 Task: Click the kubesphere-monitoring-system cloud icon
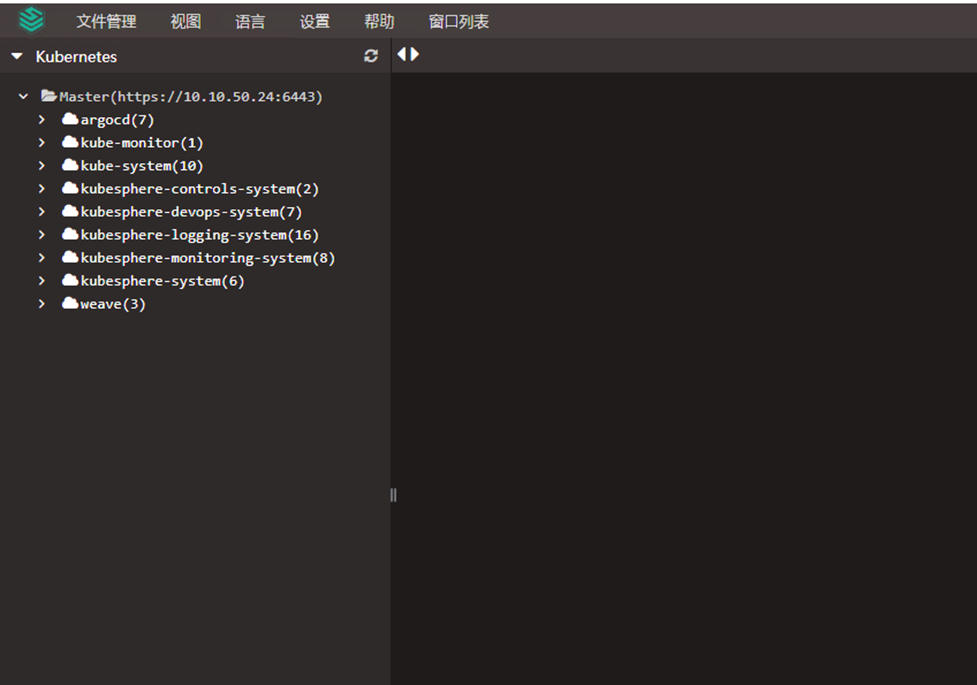tap(70, 257)
